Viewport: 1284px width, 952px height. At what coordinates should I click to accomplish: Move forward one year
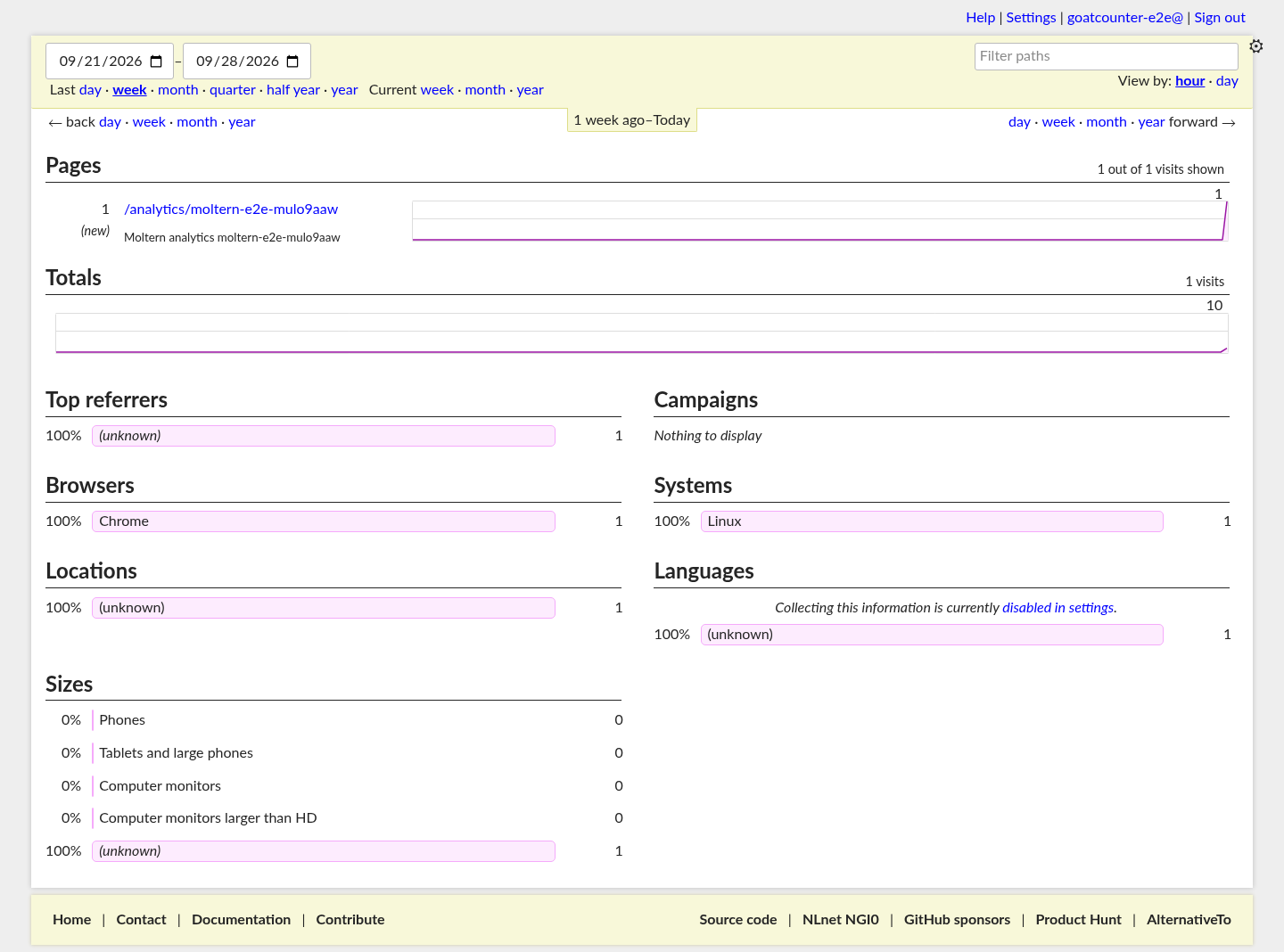(1151, 122)
